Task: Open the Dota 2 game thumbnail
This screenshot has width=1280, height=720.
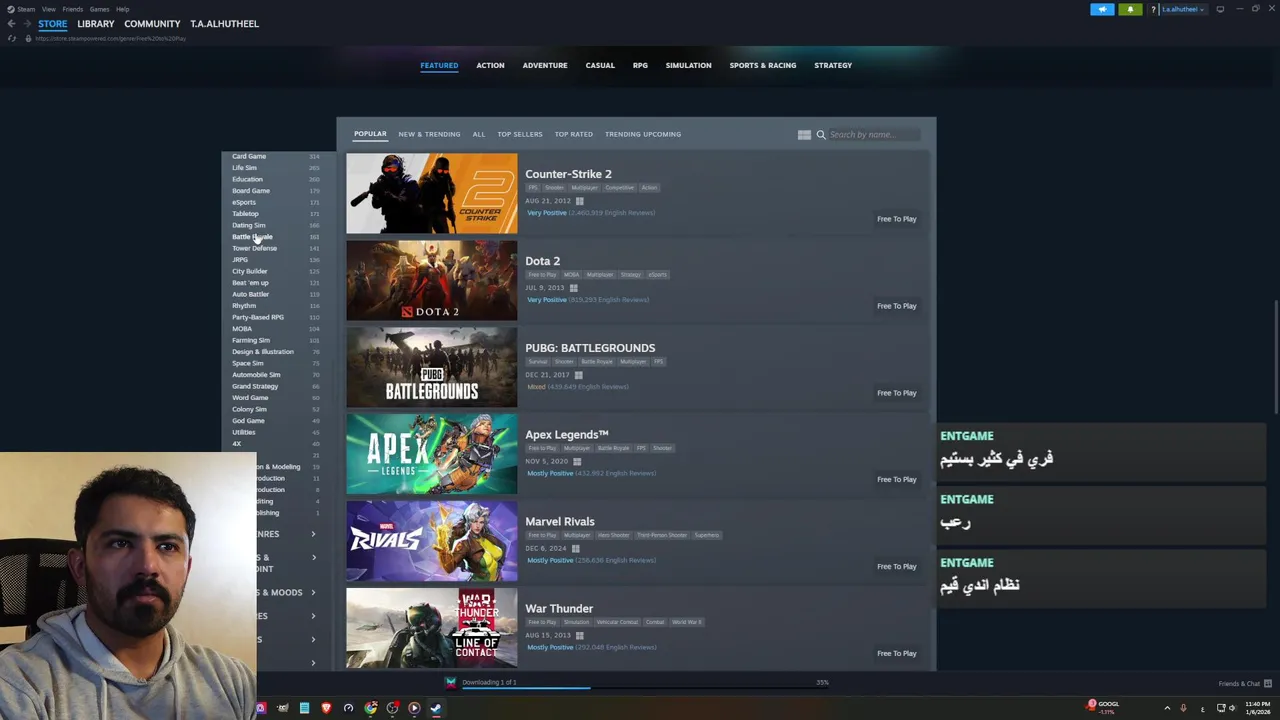Action: coord(432,280)
